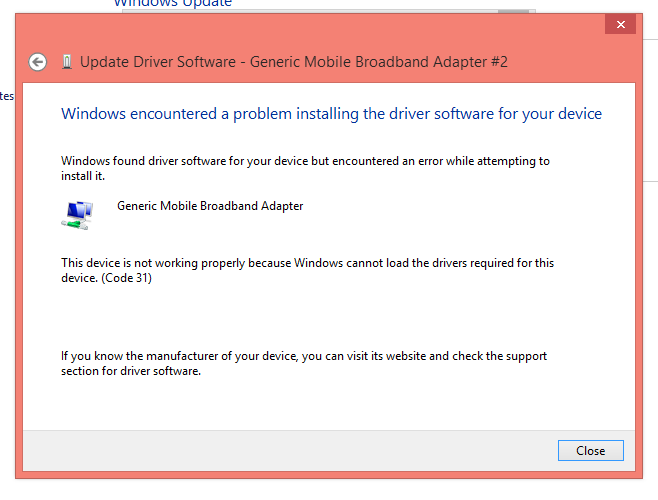This screenshot has height=500, width=658.
Task: Click the partial 'tes' text at left edge
Action: [x=7, y=96]
